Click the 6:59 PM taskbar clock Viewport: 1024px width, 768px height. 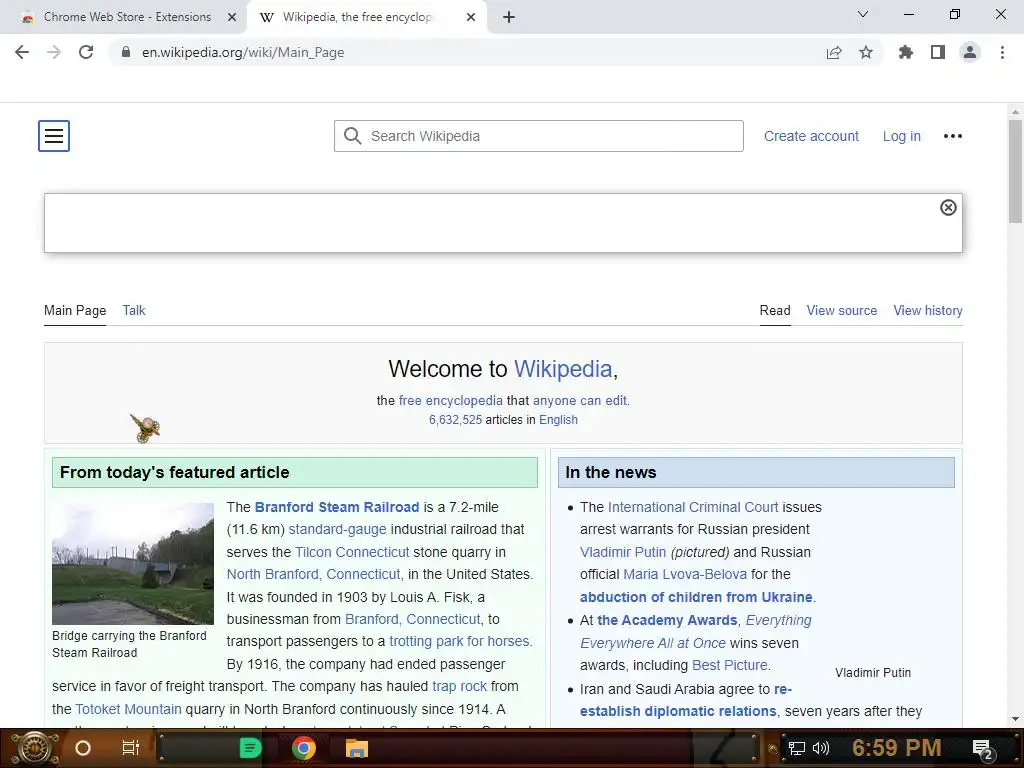[x=896, y=748]
